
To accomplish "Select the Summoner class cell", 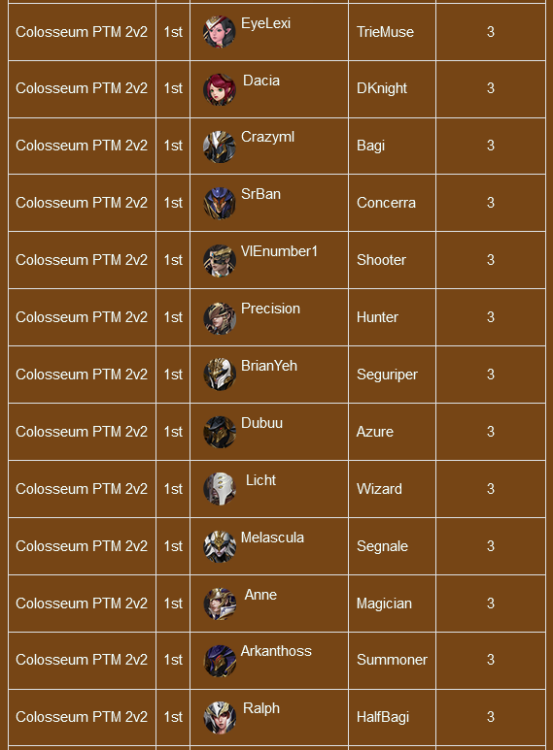I will click(x=392, y=660).
